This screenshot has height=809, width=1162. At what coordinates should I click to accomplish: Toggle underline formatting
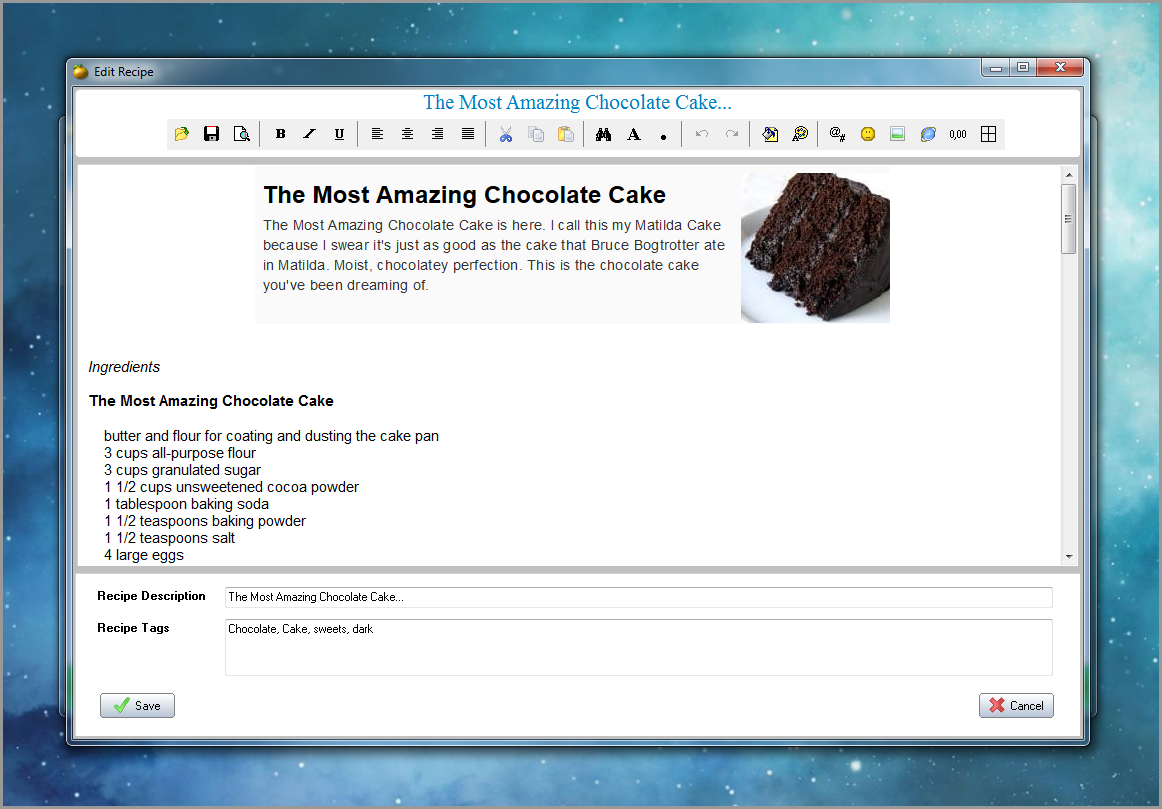[x=339, y=134]
